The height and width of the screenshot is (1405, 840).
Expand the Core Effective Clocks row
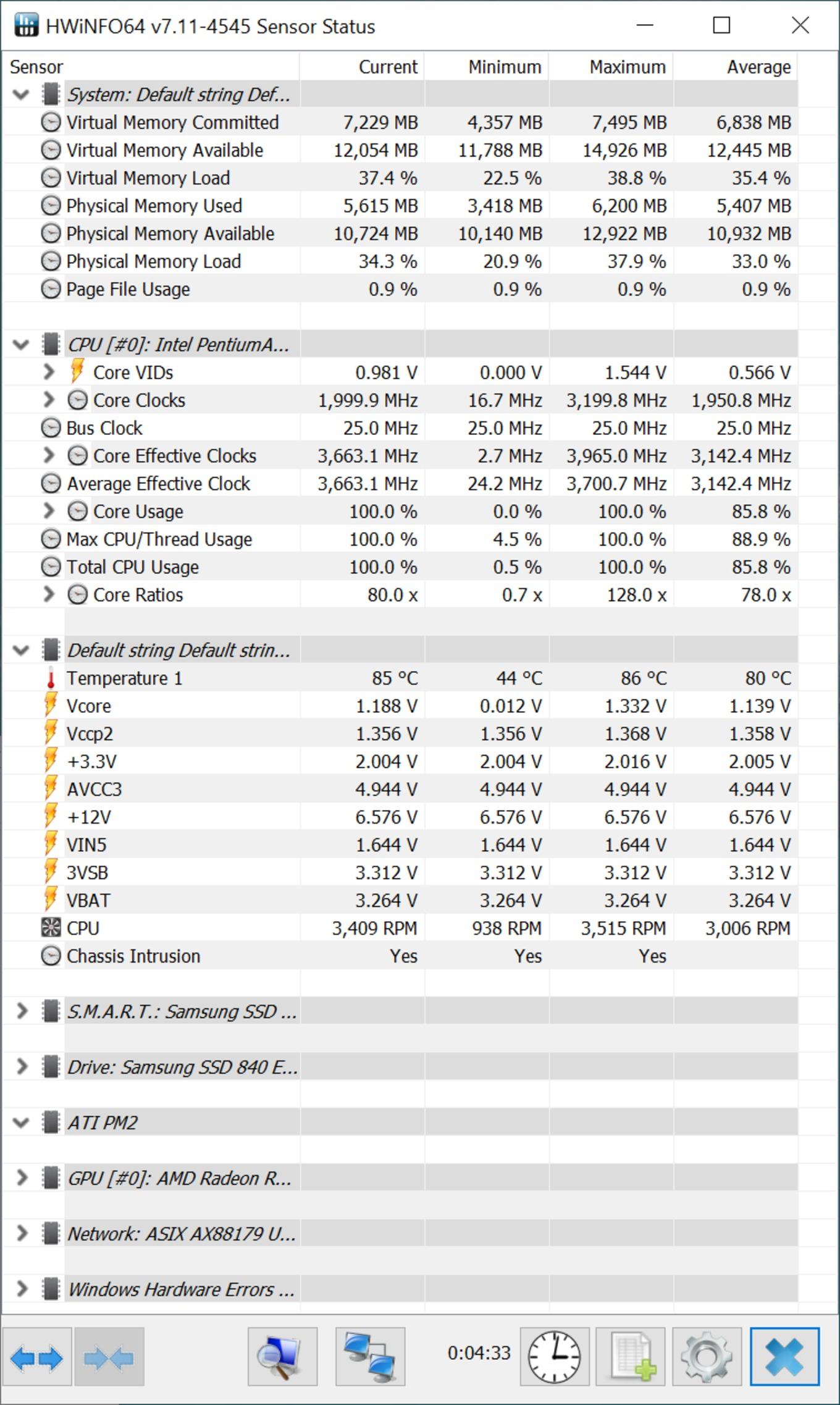pos(49,455)
